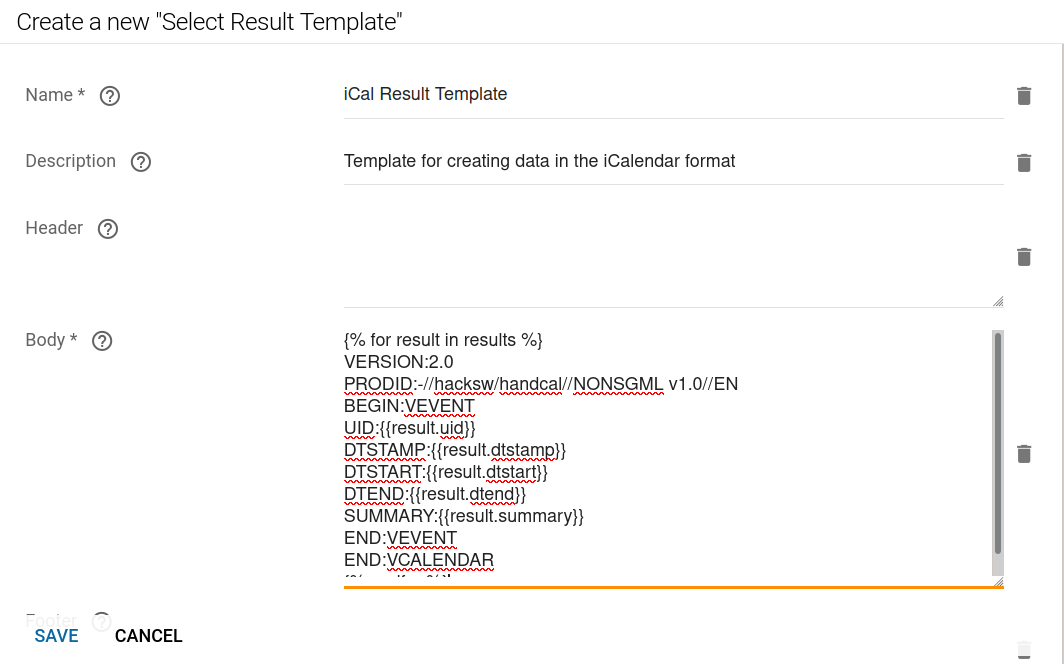Save the new Select Result Template
This screenshot has height=664, width=1064.
click(56, 636)
